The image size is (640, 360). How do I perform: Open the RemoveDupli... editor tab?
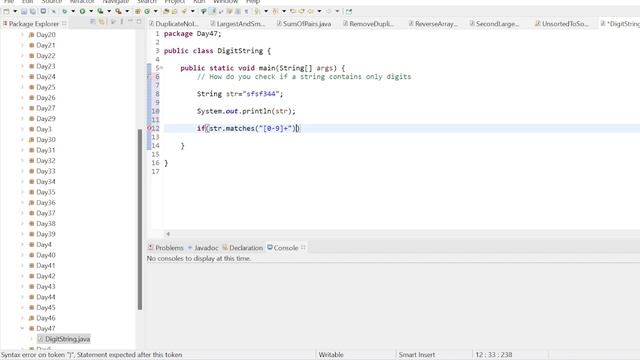coord(368,24)
